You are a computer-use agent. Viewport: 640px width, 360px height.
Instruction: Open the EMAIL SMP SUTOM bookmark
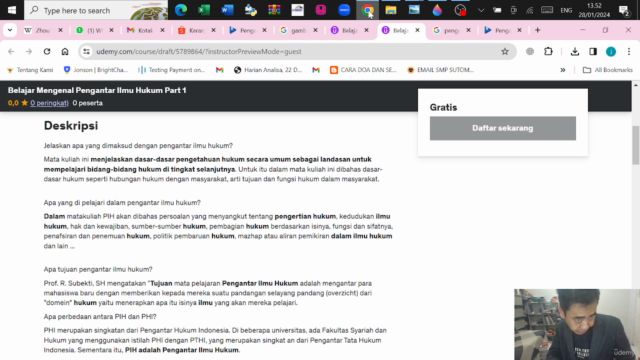pyautogui.click(x=440, y=70)
